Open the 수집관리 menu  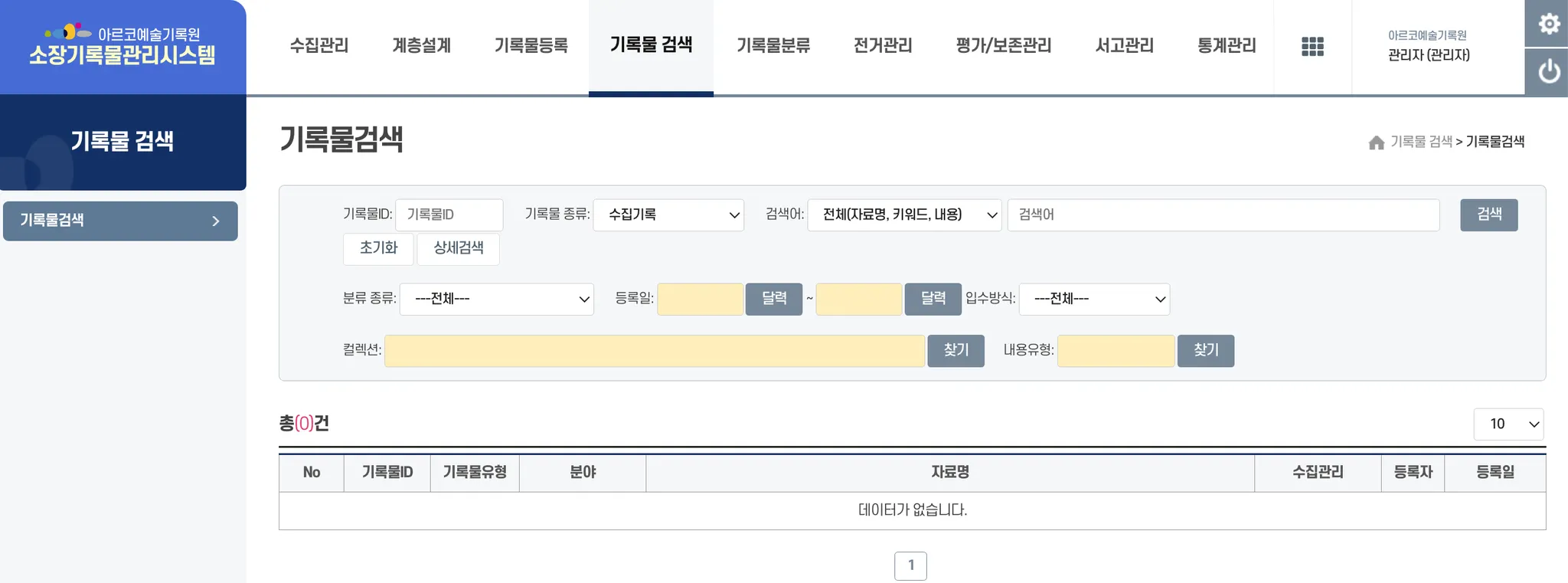318,46
